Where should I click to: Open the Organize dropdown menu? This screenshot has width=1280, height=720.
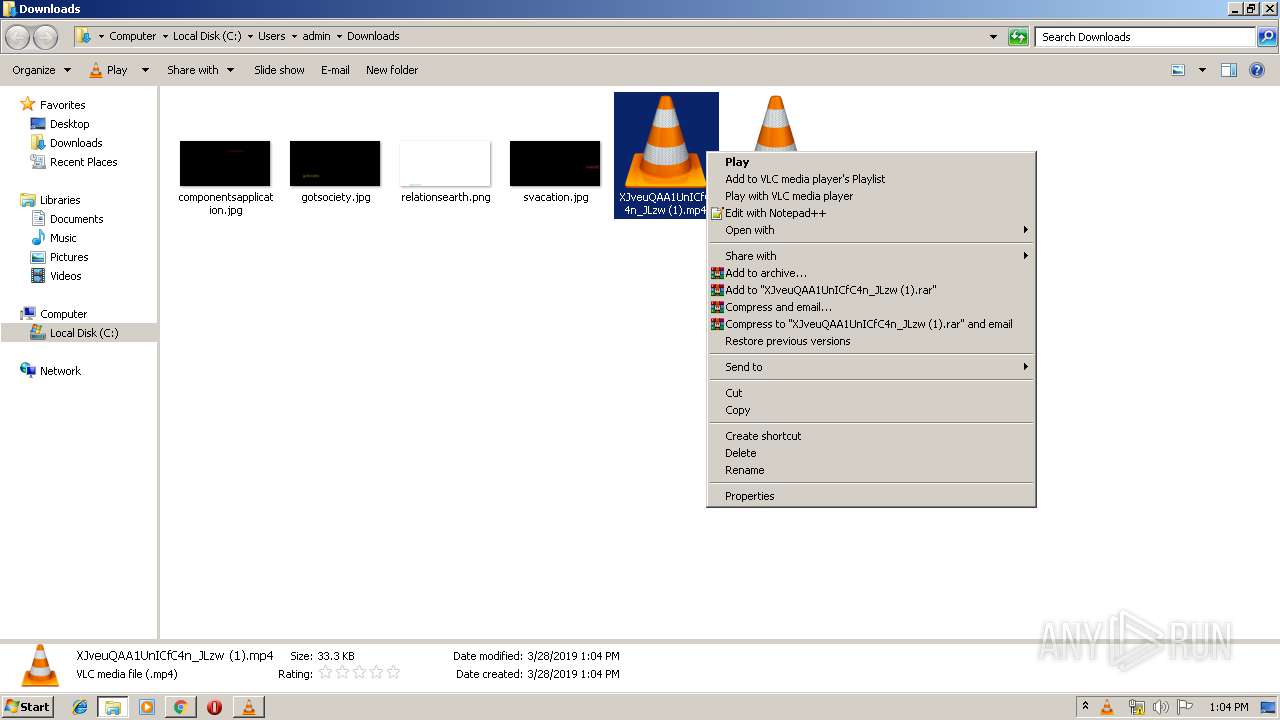point(41,70)
